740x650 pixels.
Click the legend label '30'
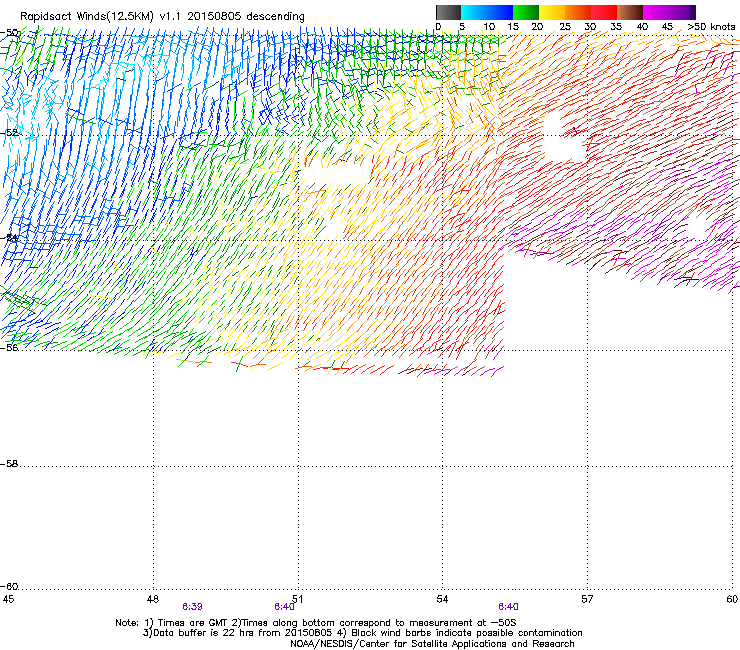coord(590,27)
